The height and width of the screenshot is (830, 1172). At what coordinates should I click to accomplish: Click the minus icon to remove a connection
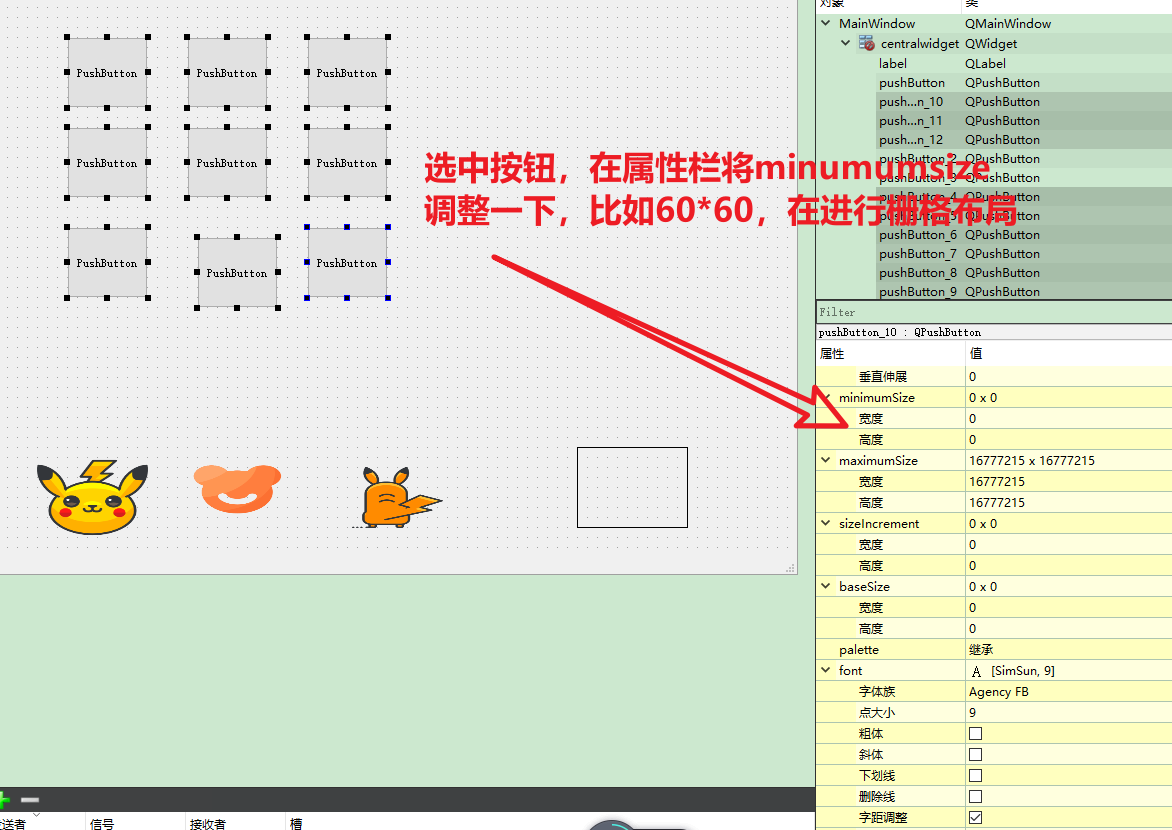pyautogui.click(x=31, y=800)
